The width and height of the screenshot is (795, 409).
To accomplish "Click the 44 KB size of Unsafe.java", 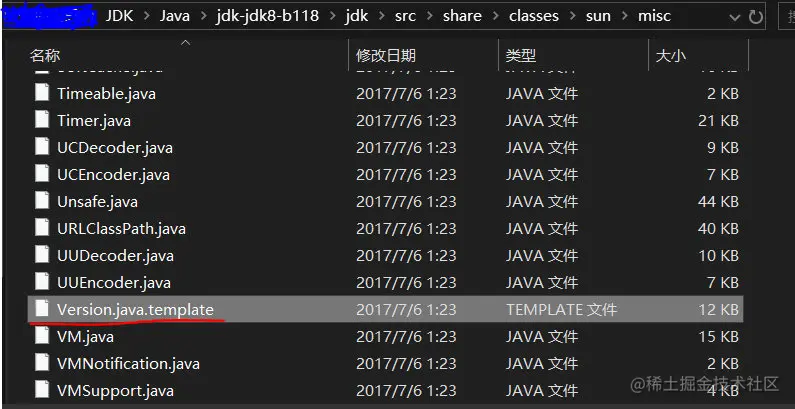I will click(x=718, y=202).
